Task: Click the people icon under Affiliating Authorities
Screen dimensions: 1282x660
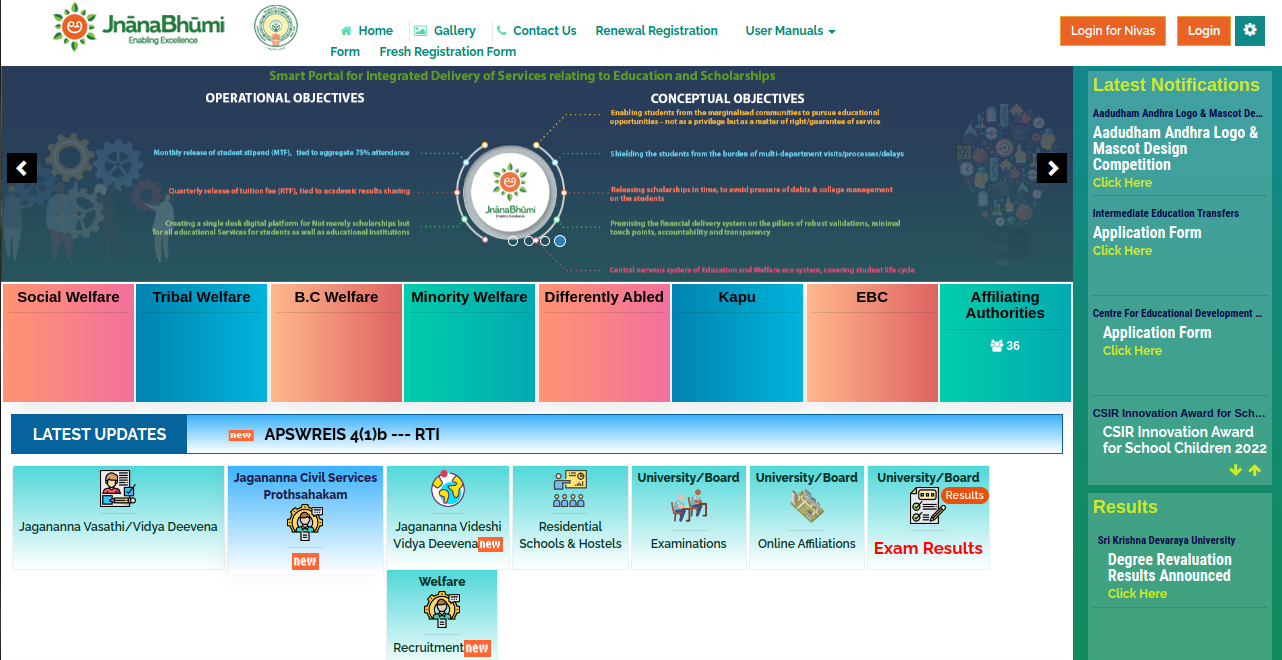Action: coord(996,346)
